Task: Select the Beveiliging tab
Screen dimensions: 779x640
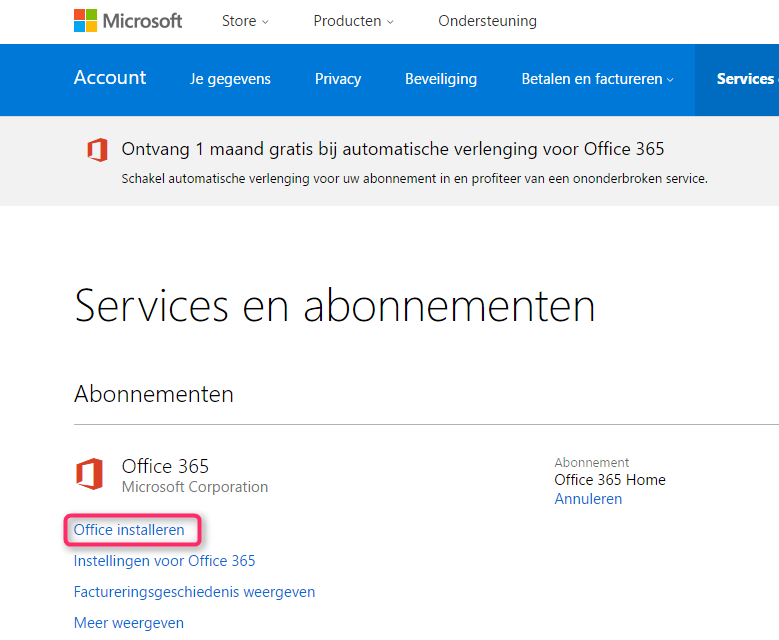Action: click(x=441, y=79)
